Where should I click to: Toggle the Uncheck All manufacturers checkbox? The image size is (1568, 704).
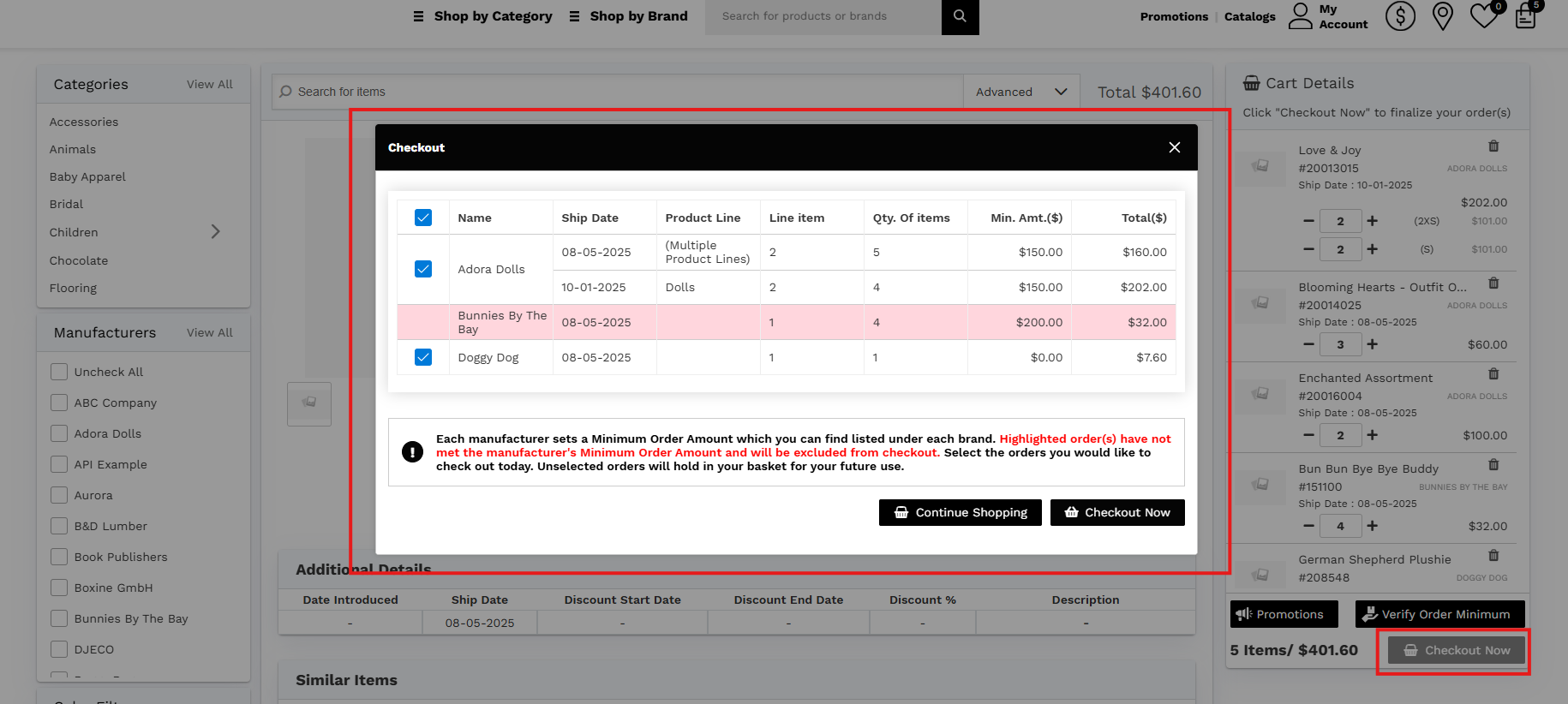59,372
